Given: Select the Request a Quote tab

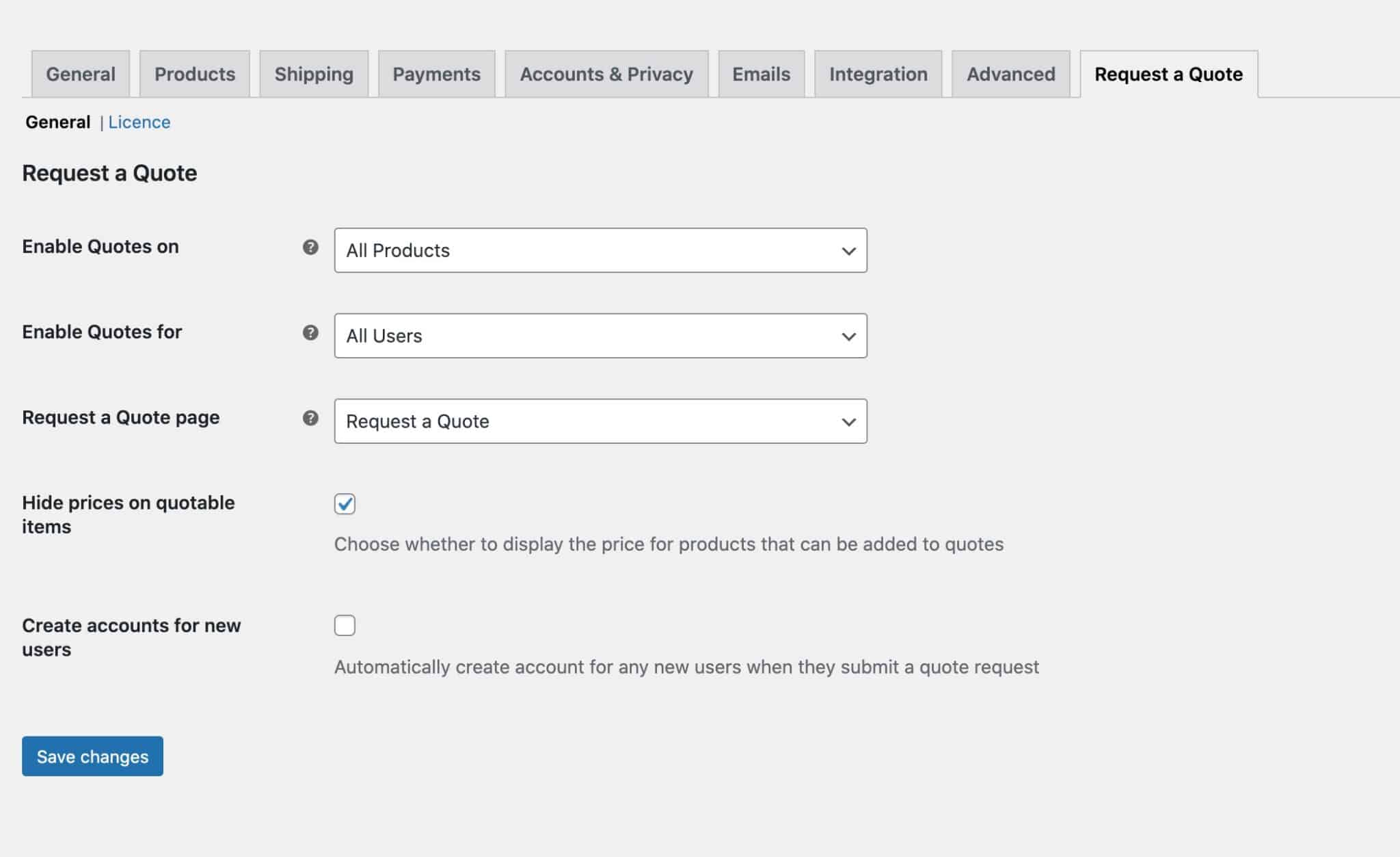Looking at the screenshot, I should coord(1168,74).
